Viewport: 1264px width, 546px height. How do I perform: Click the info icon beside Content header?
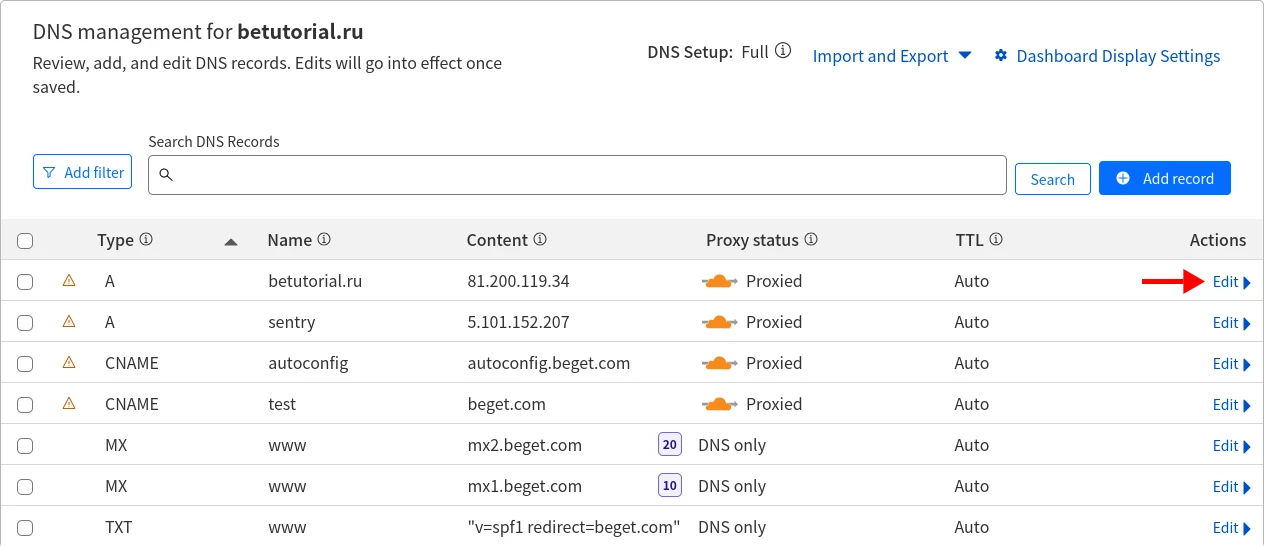(x=540, y=240)
